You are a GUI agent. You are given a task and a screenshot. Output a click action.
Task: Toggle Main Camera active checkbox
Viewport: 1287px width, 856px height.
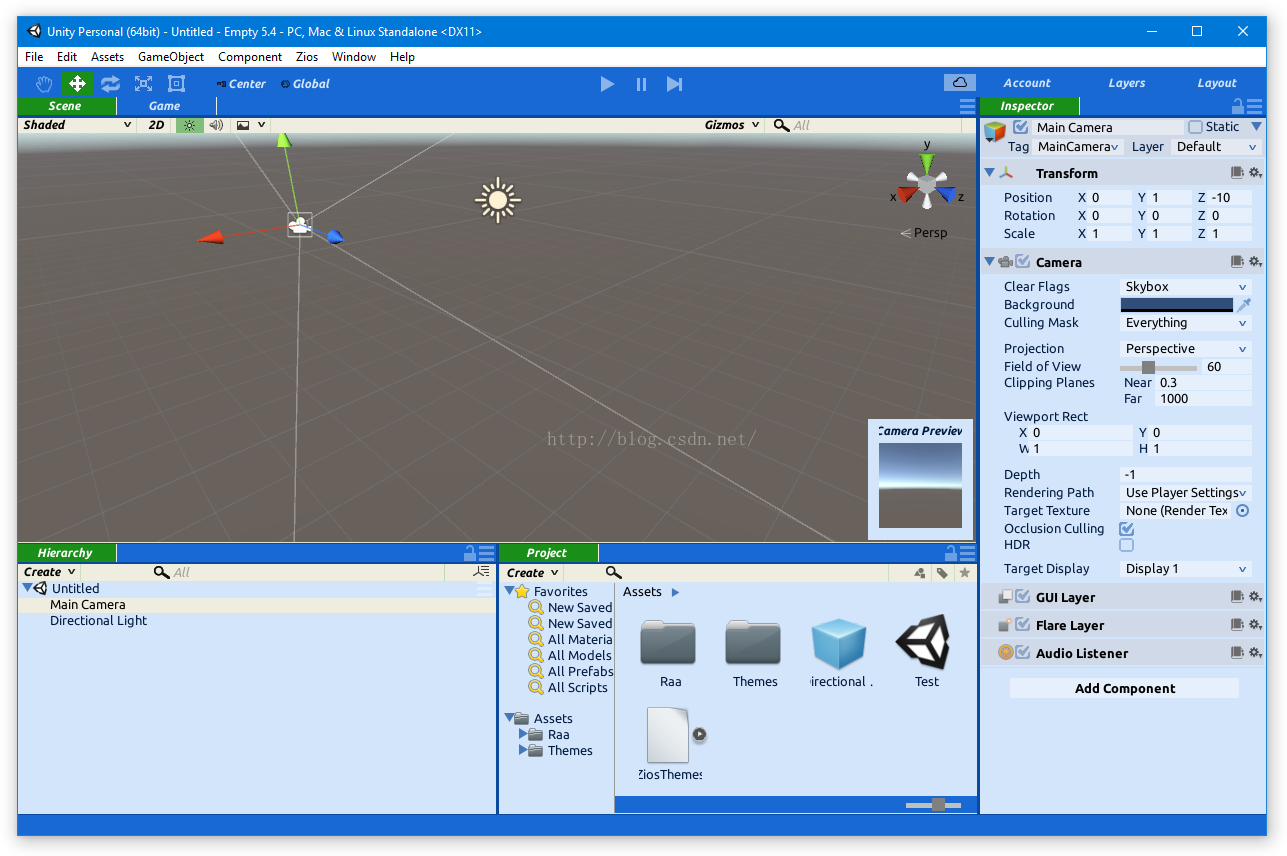pyautogui.click(x=1020, y=127)
